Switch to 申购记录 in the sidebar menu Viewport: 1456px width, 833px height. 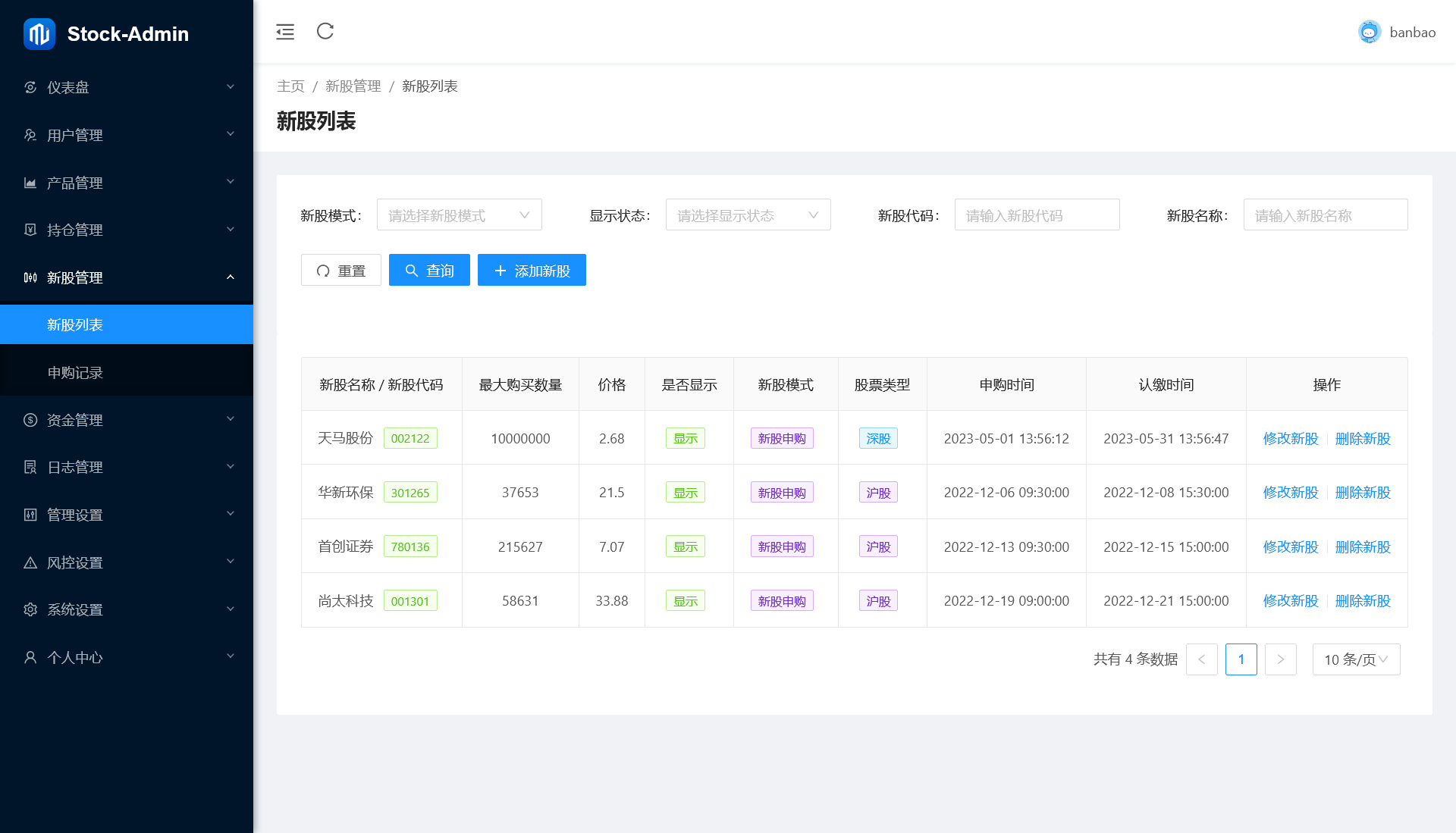coord(74,371)
